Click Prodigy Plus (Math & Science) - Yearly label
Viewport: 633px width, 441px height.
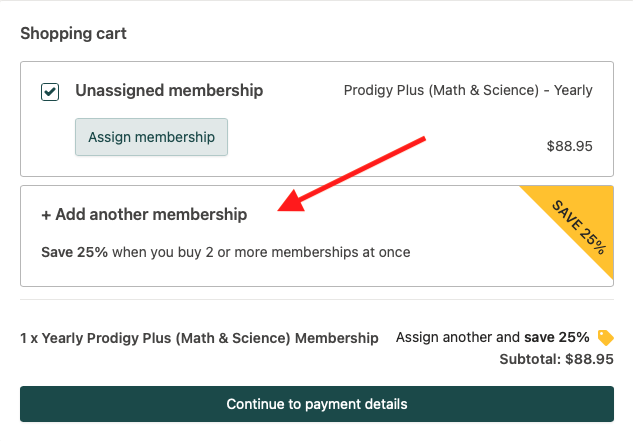click(x=468, y=91)
